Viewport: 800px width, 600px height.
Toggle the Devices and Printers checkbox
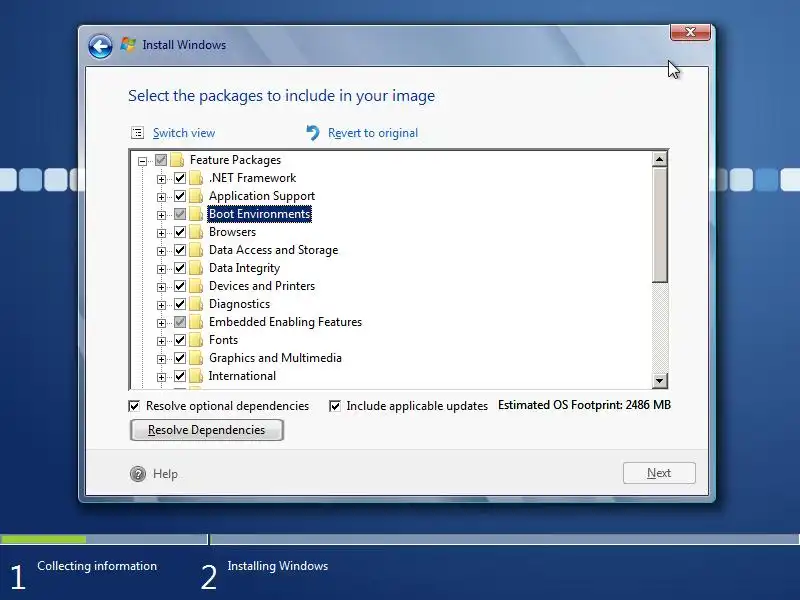point(180,286)
